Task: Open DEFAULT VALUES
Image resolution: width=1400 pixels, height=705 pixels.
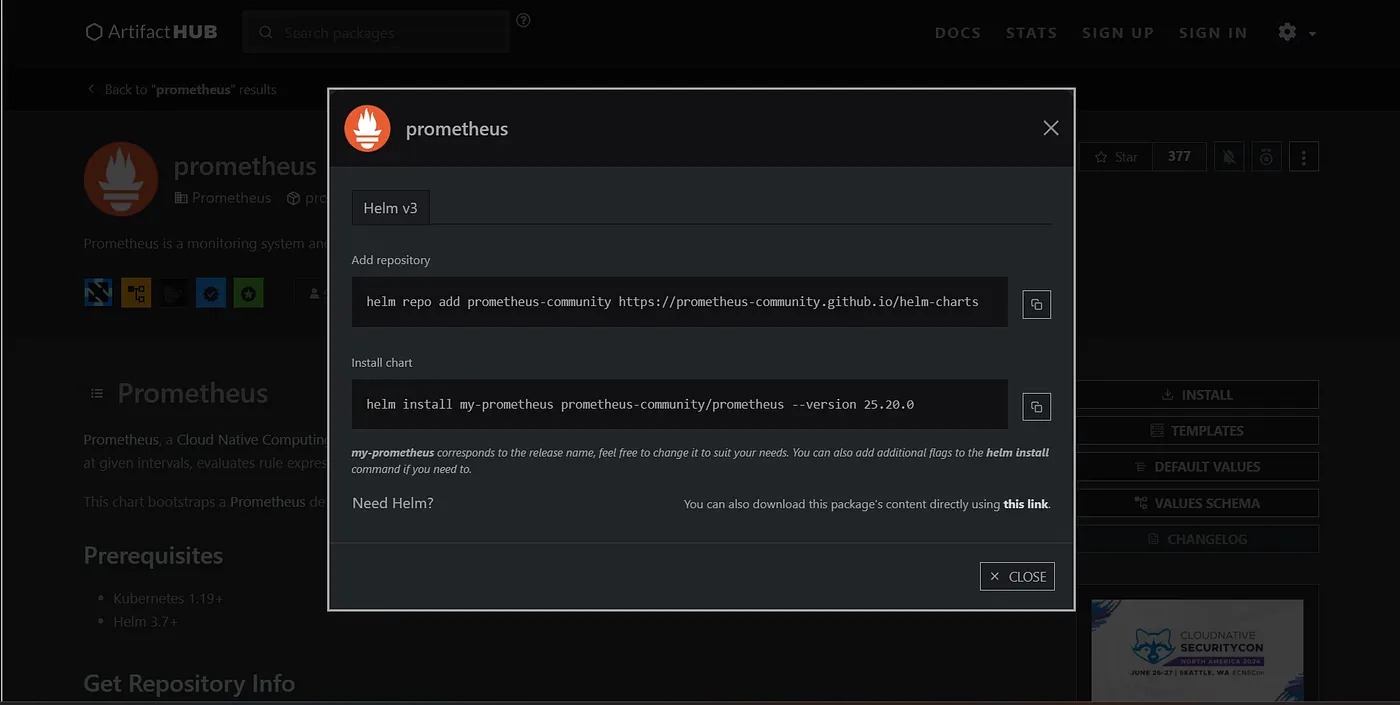Action: 1197,467
